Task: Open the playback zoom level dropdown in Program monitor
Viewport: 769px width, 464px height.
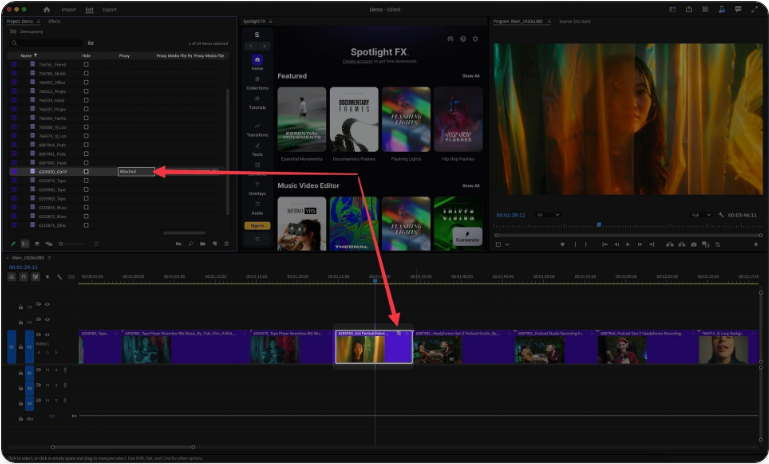Action: pyautogui.click(x=547, y=214)
